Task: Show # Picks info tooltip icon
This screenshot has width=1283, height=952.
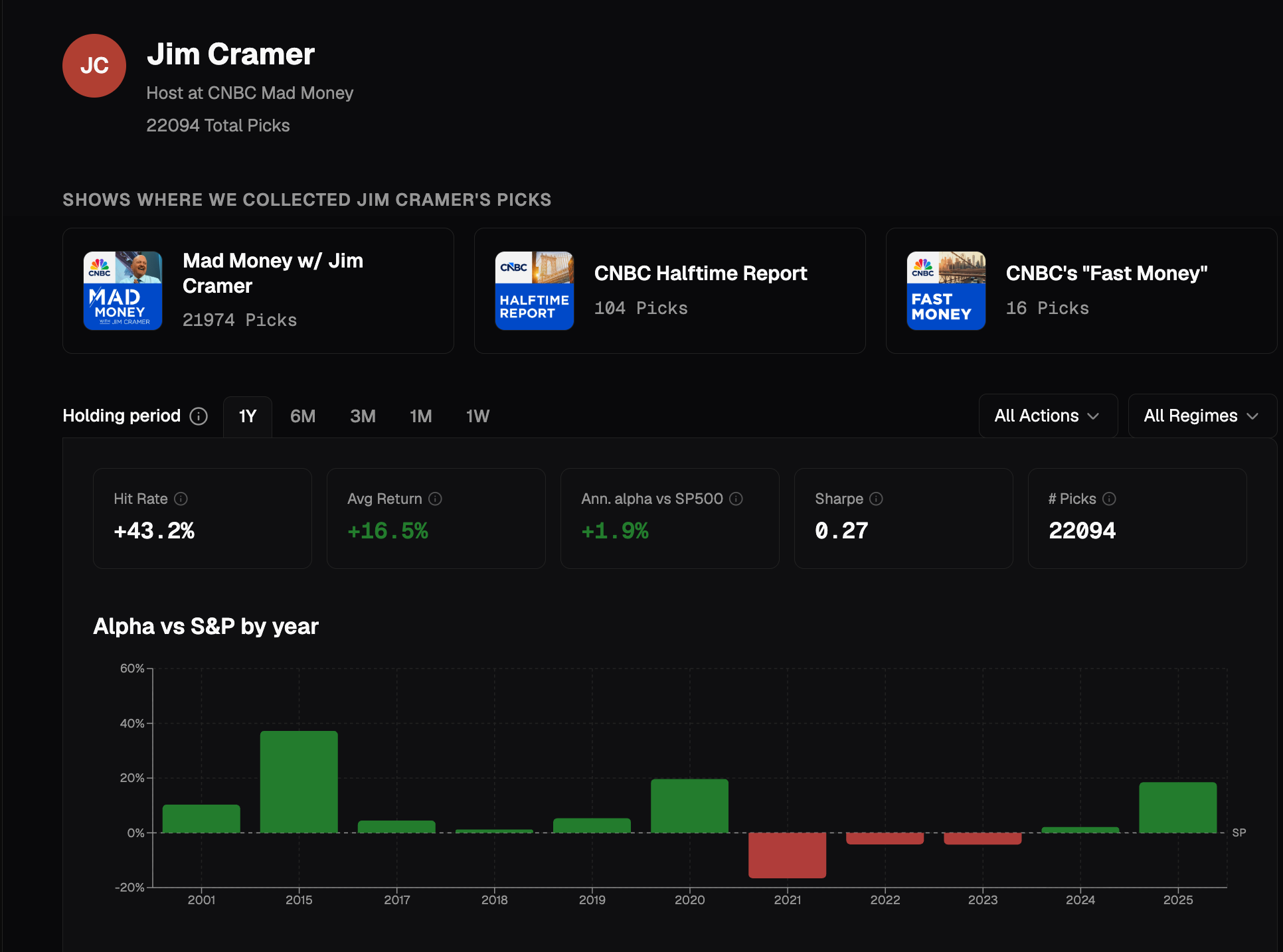Action: [x=1109, y=499]
